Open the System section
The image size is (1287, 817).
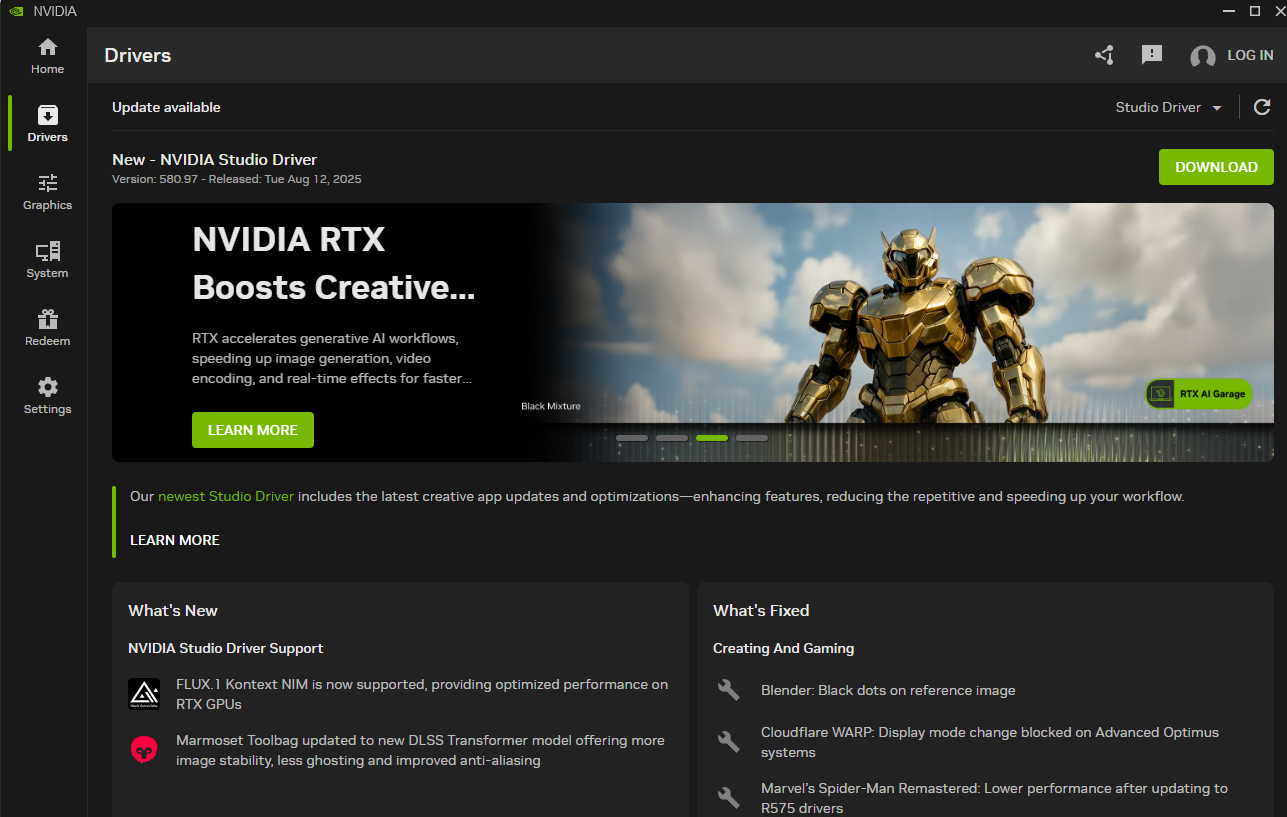[47, 258]
